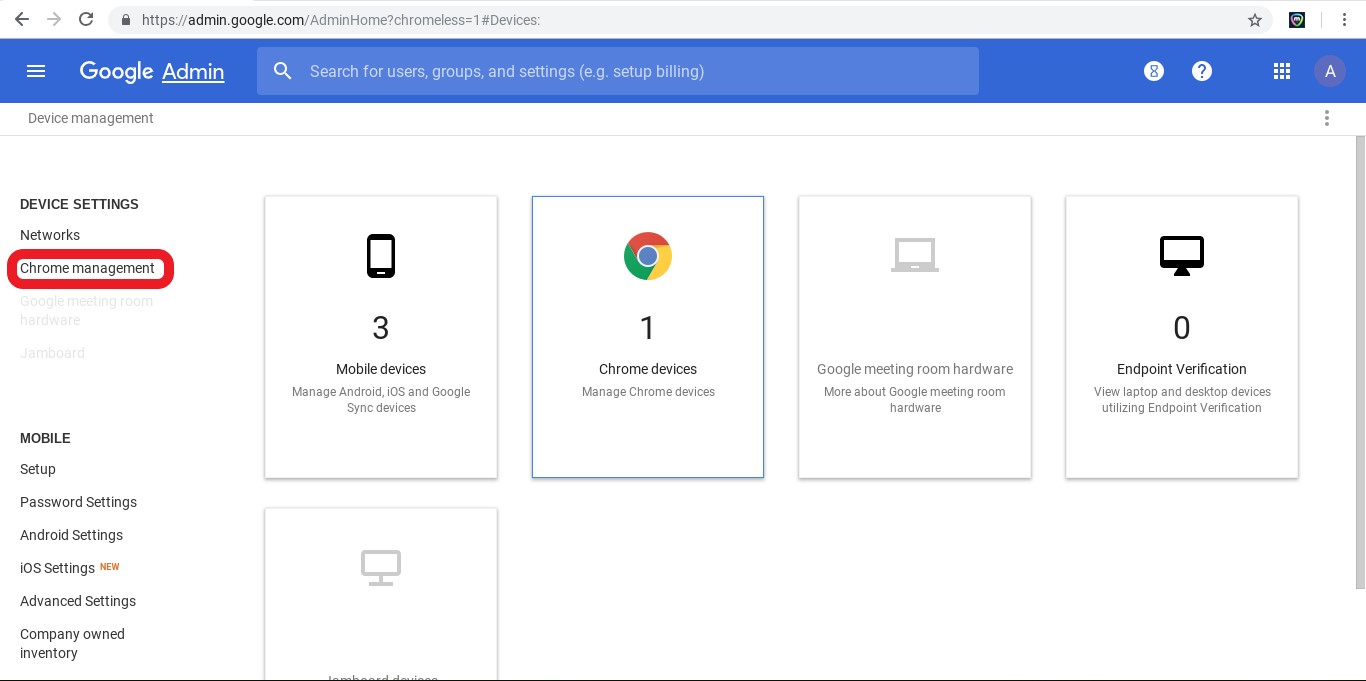Open the shield extension icon in the toolbar
The image size is (1366, 681).
(x=1297, y=19)
